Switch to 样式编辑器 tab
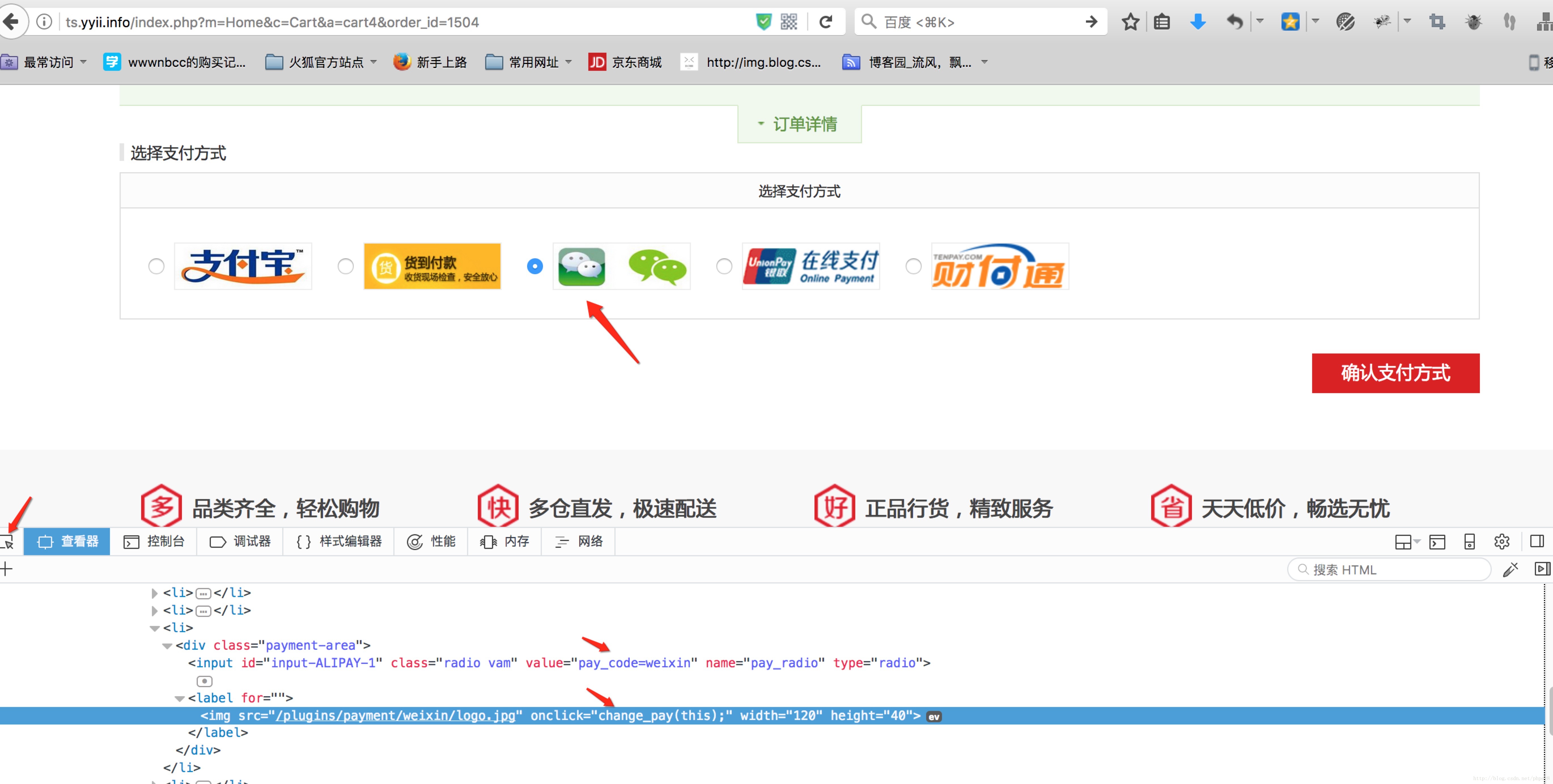Screen dimensions: 1553x784 (x=339, y=541)
